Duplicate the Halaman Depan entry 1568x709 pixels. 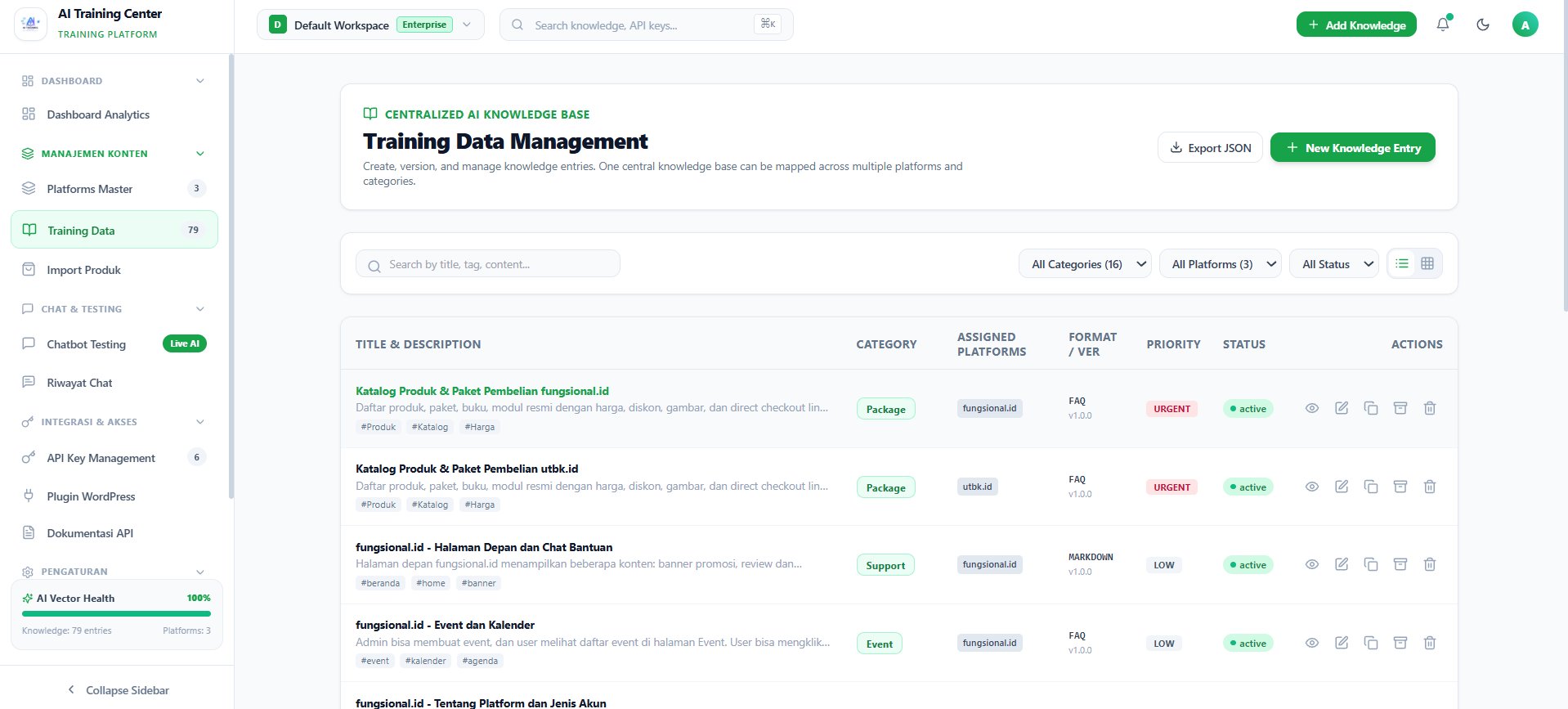[1371, 564]
